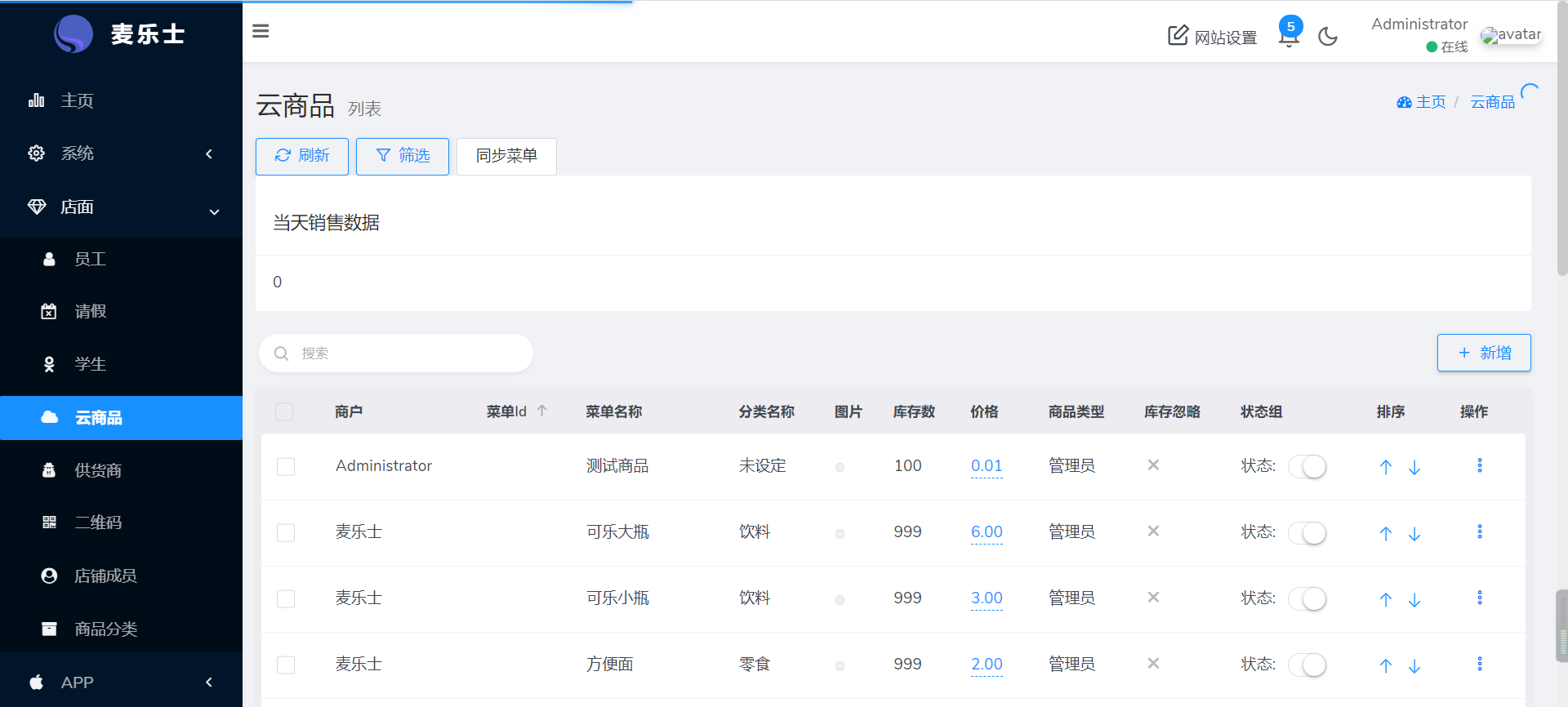Click the 新增 add button
This screenshot has height=707, width=1568.
1484,353
